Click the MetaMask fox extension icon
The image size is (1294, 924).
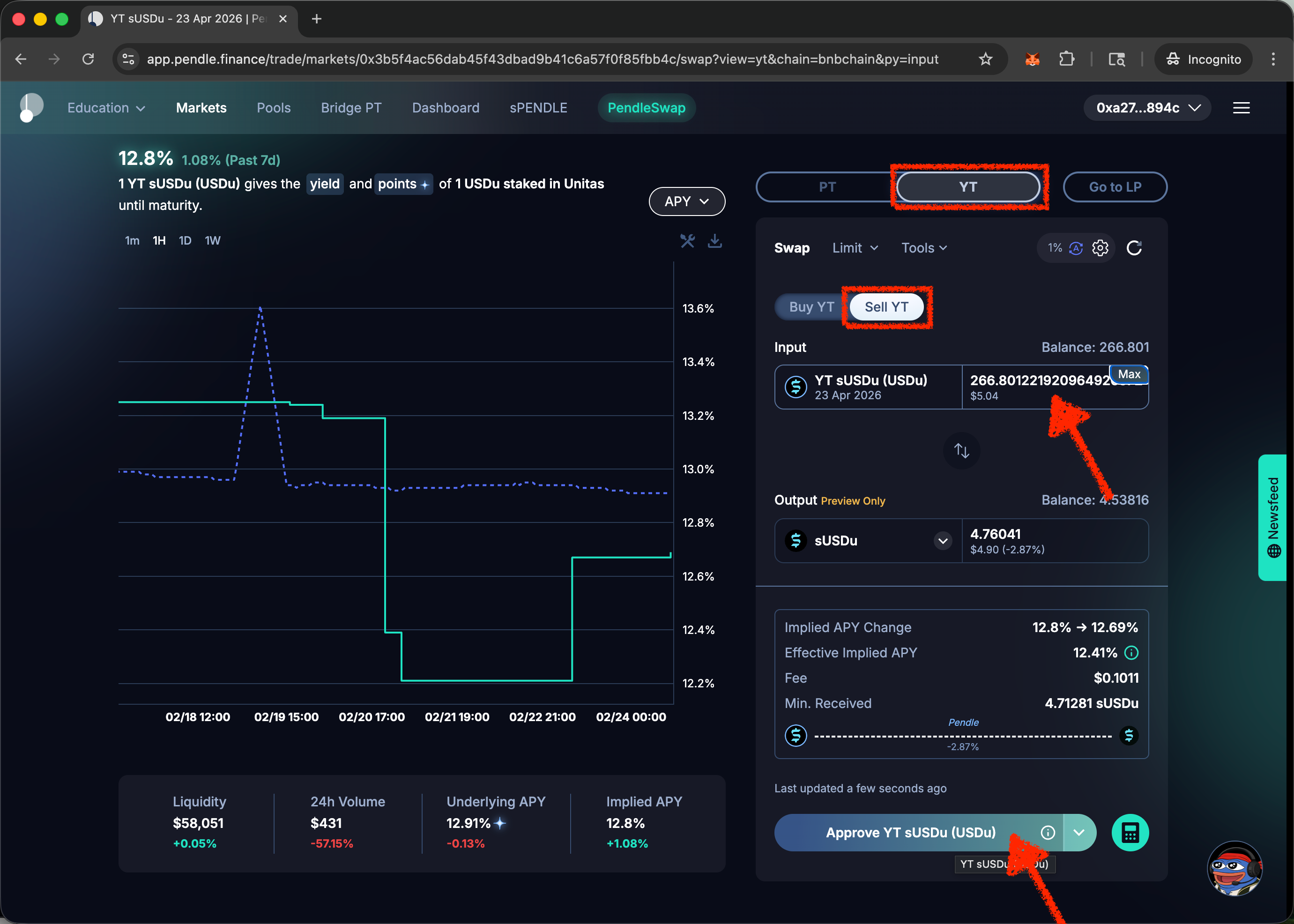coord(1032,59)
